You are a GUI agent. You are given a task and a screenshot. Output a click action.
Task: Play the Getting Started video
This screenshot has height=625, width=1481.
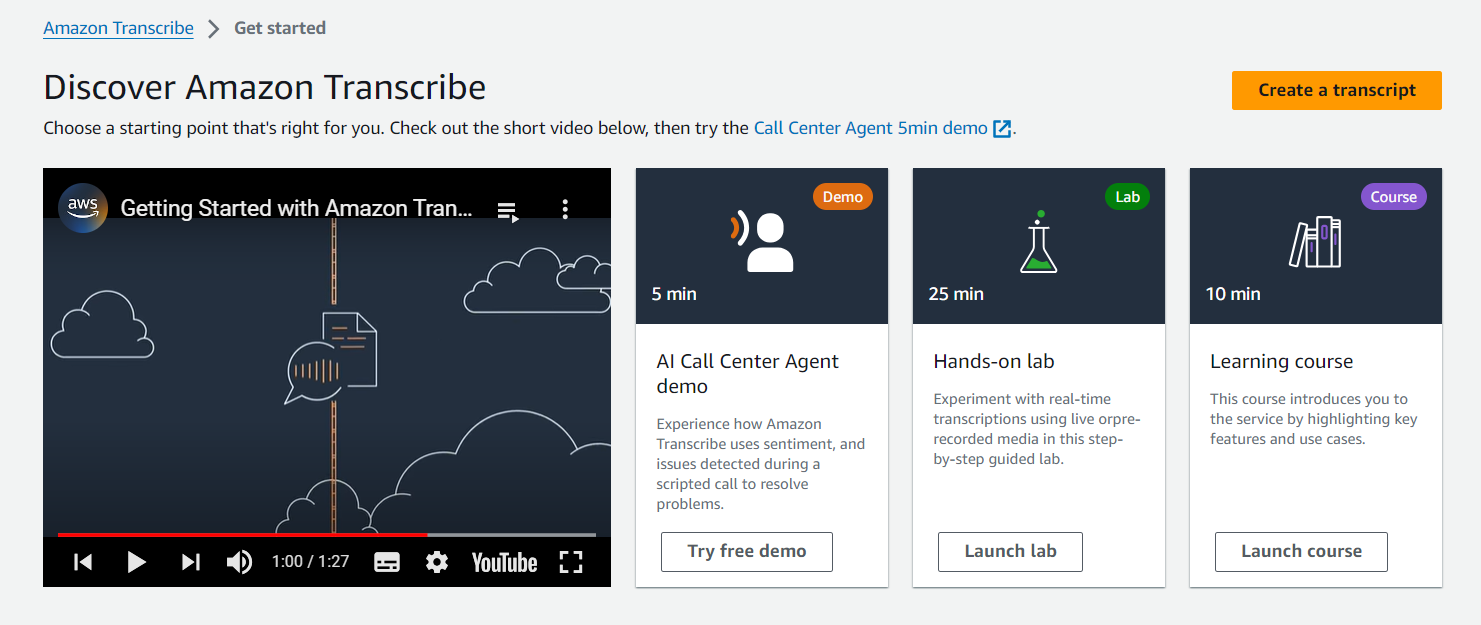tap(137, 562)
